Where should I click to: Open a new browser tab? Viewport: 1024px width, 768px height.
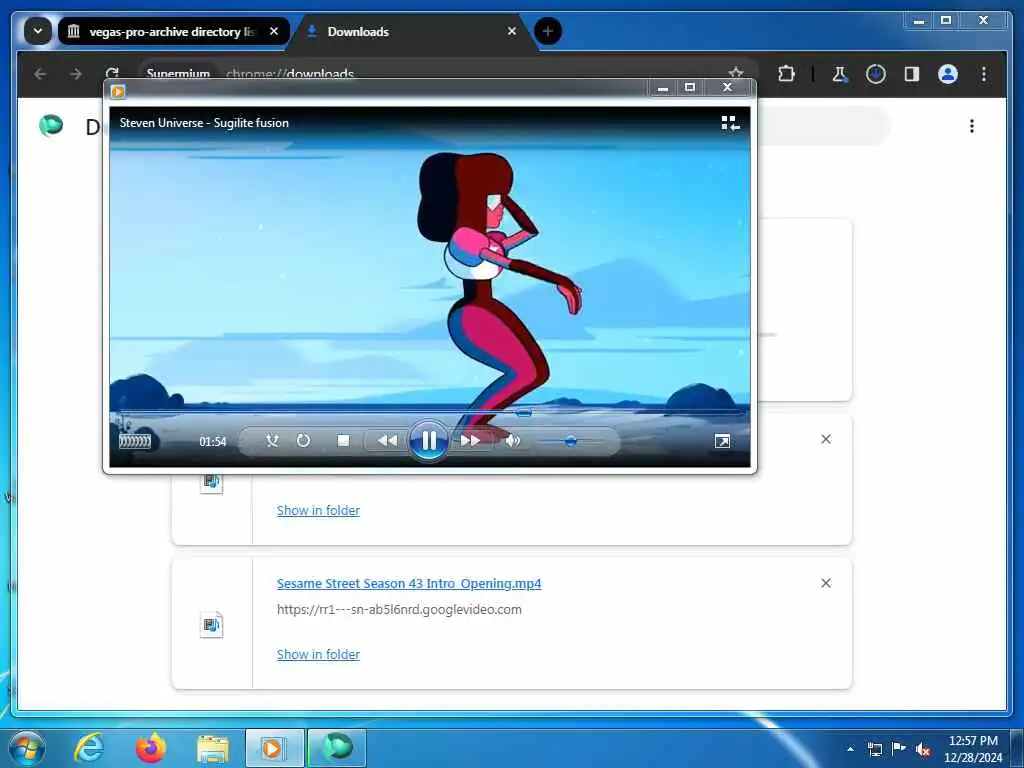(547, 31)
